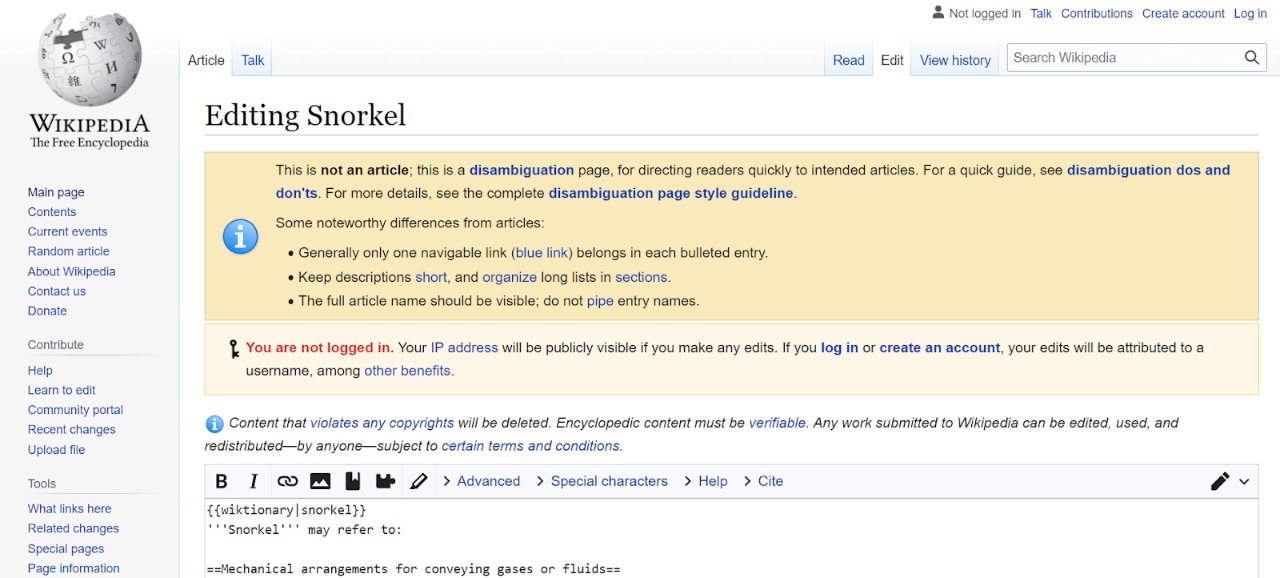Viewport: 1280px width, 578px height.
Task: Open the Related changes link
Action: pos(73,529)
